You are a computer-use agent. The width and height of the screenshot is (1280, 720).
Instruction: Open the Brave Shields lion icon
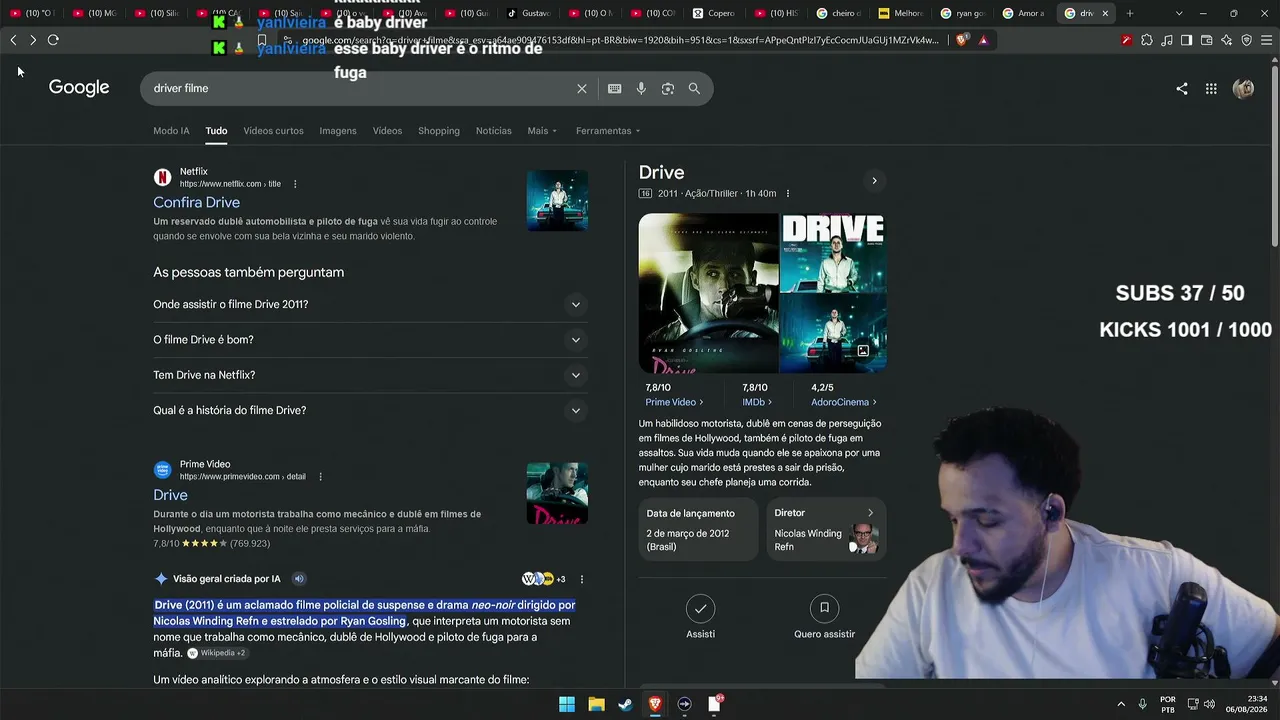(962, 40)
